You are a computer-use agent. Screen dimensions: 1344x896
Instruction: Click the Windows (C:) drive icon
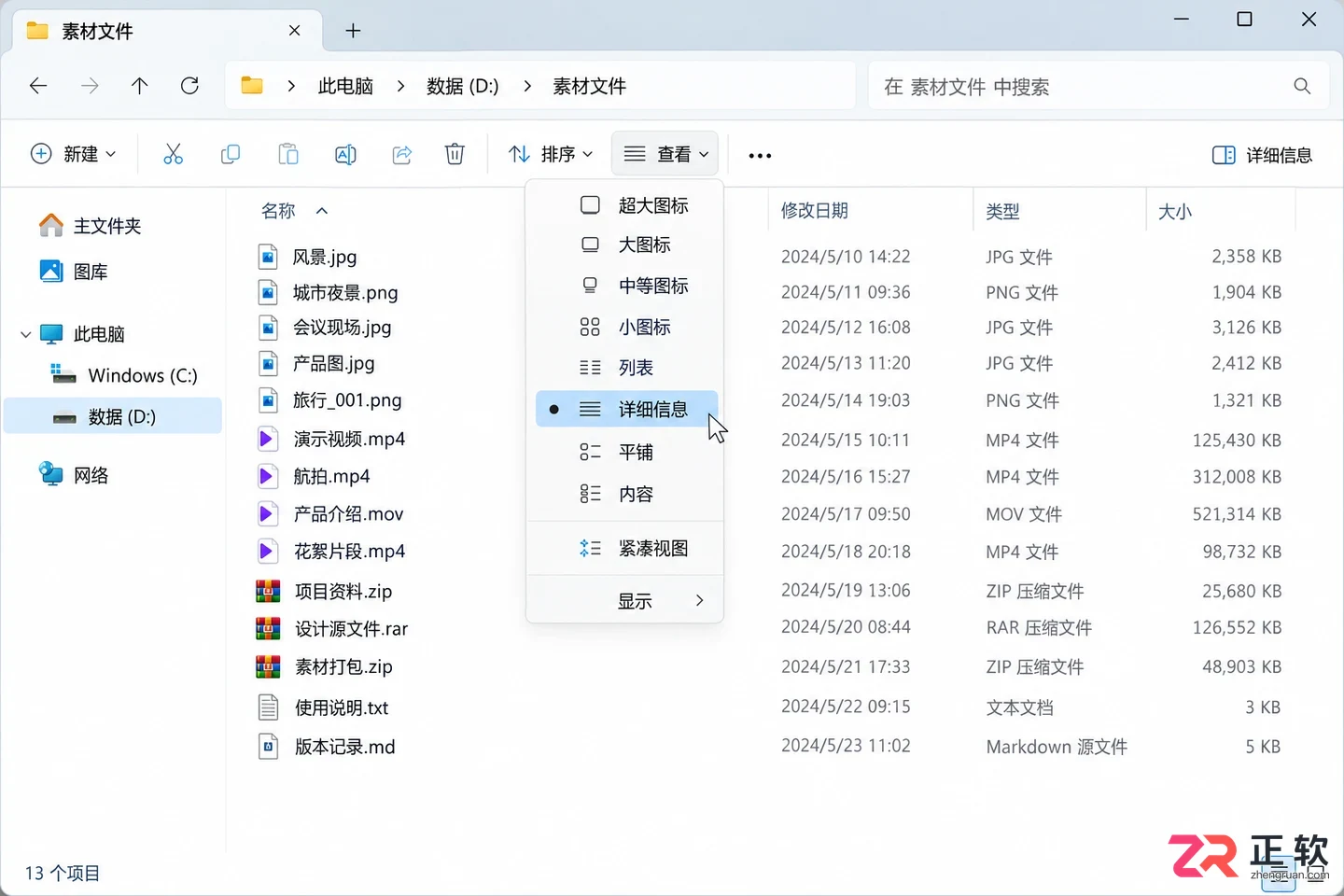[63, 374]
